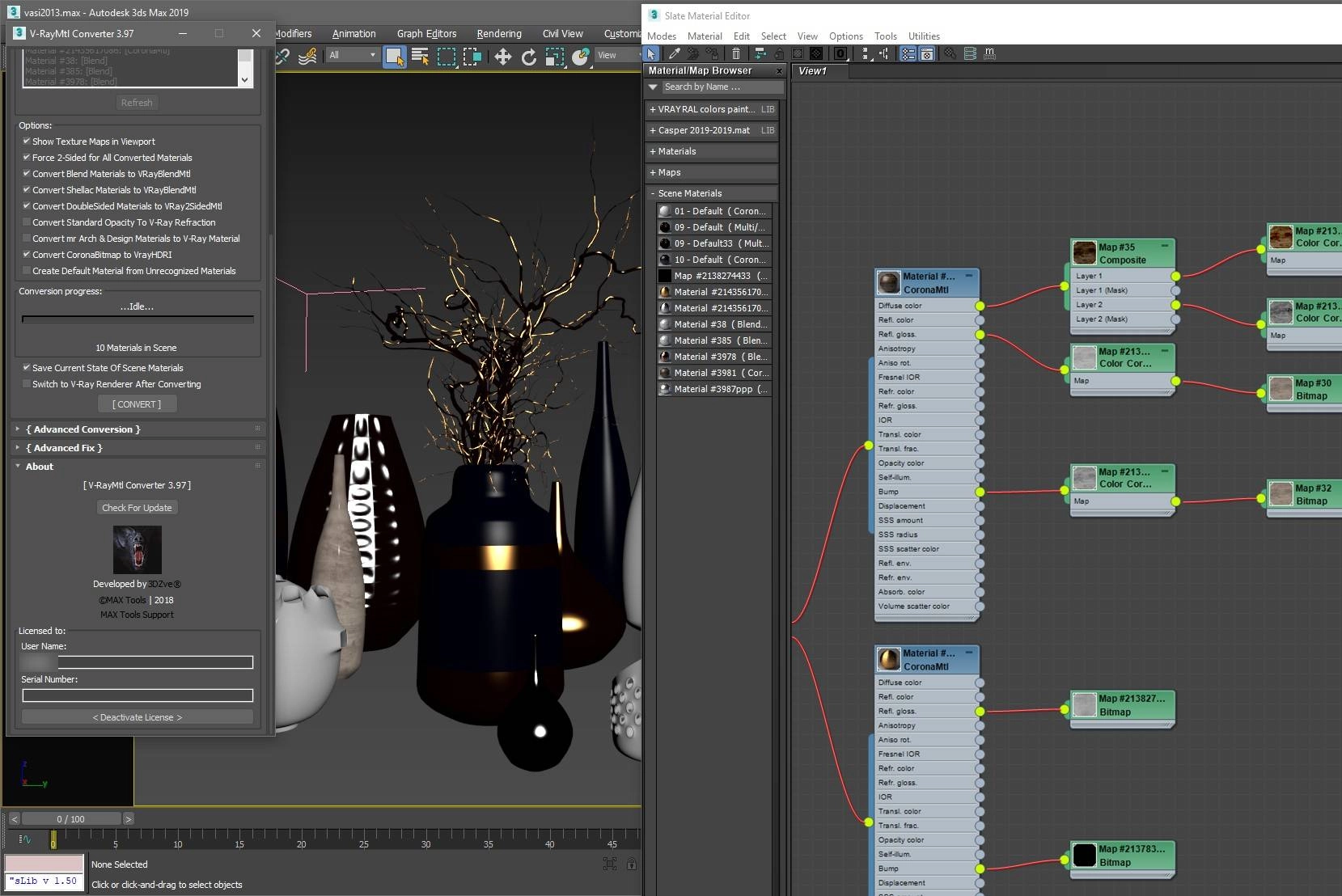Open the selection filter All dropdown
Screen dimensions: 1342x896
353,55
